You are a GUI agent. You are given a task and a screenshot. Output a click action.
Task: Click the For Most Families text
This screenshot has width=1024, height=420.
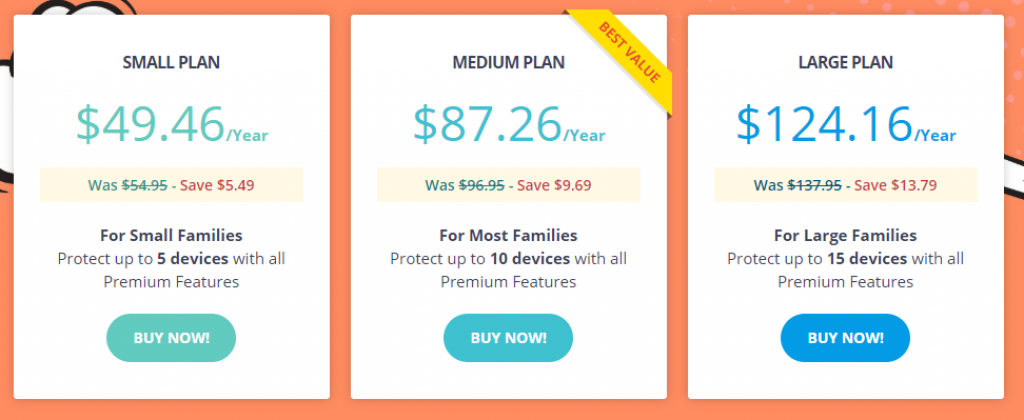tap(508, 235)
